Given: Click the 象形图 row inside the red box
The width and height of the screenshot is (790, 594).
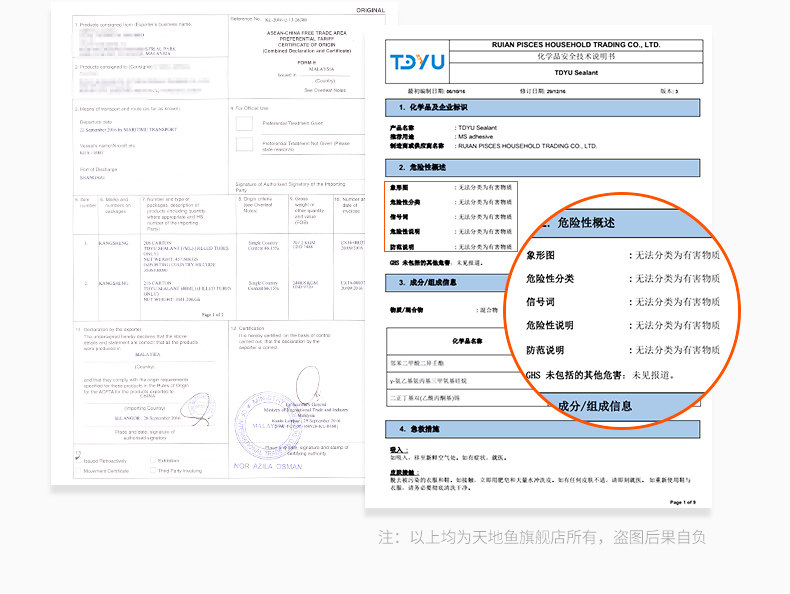Looking at the screenshot, I should coord(451,187).
